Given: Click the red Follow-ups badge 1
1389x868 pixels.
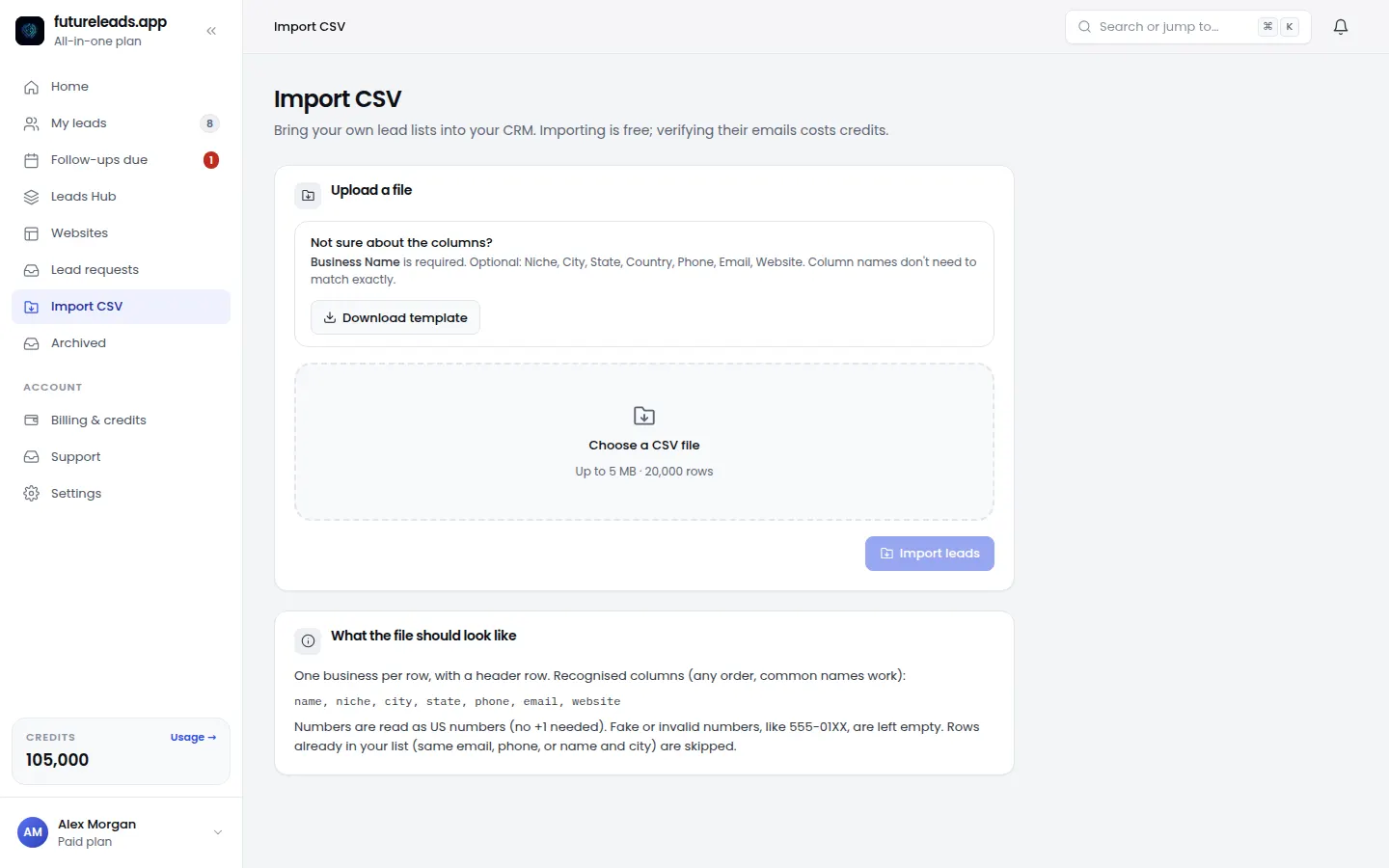Looking at the screenshot, I should 211,160.
